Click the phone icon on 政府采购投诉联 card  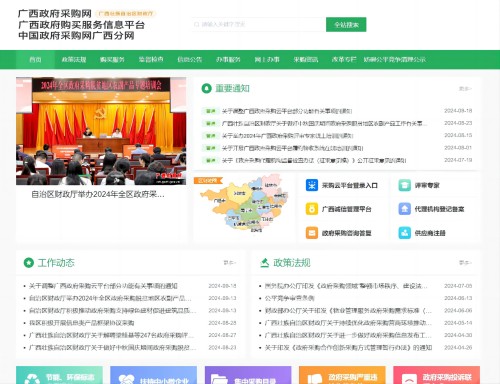coord(409,379)
